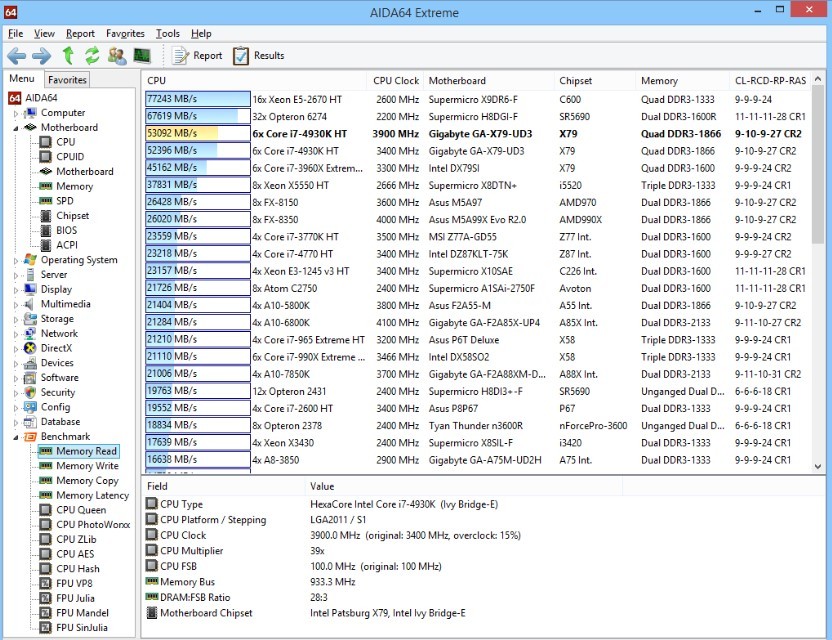This screenshot has width=832, height=640.
Task: Click the Forward arrow in the toolbar
Action: point(41,56)
